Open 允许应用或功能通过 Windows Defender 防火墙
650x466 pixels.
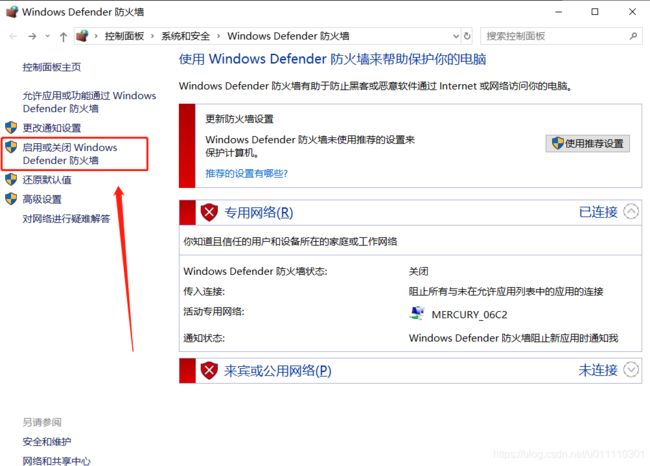click(89, 102)
